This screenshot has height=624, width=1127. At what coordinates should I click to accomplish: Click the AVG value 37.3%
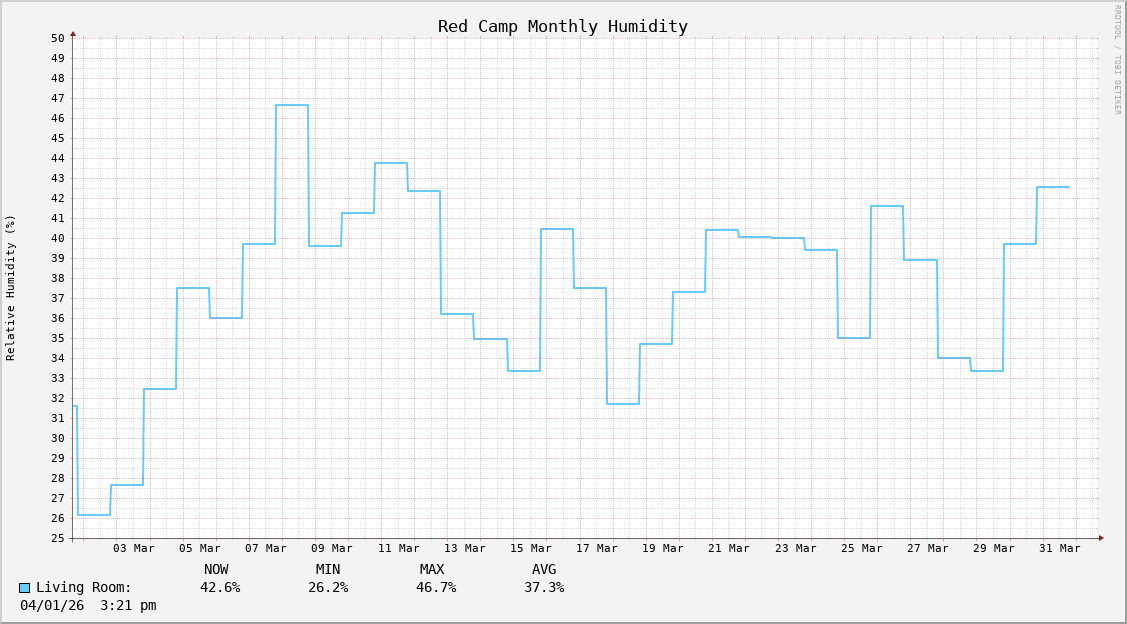[544, 588]
